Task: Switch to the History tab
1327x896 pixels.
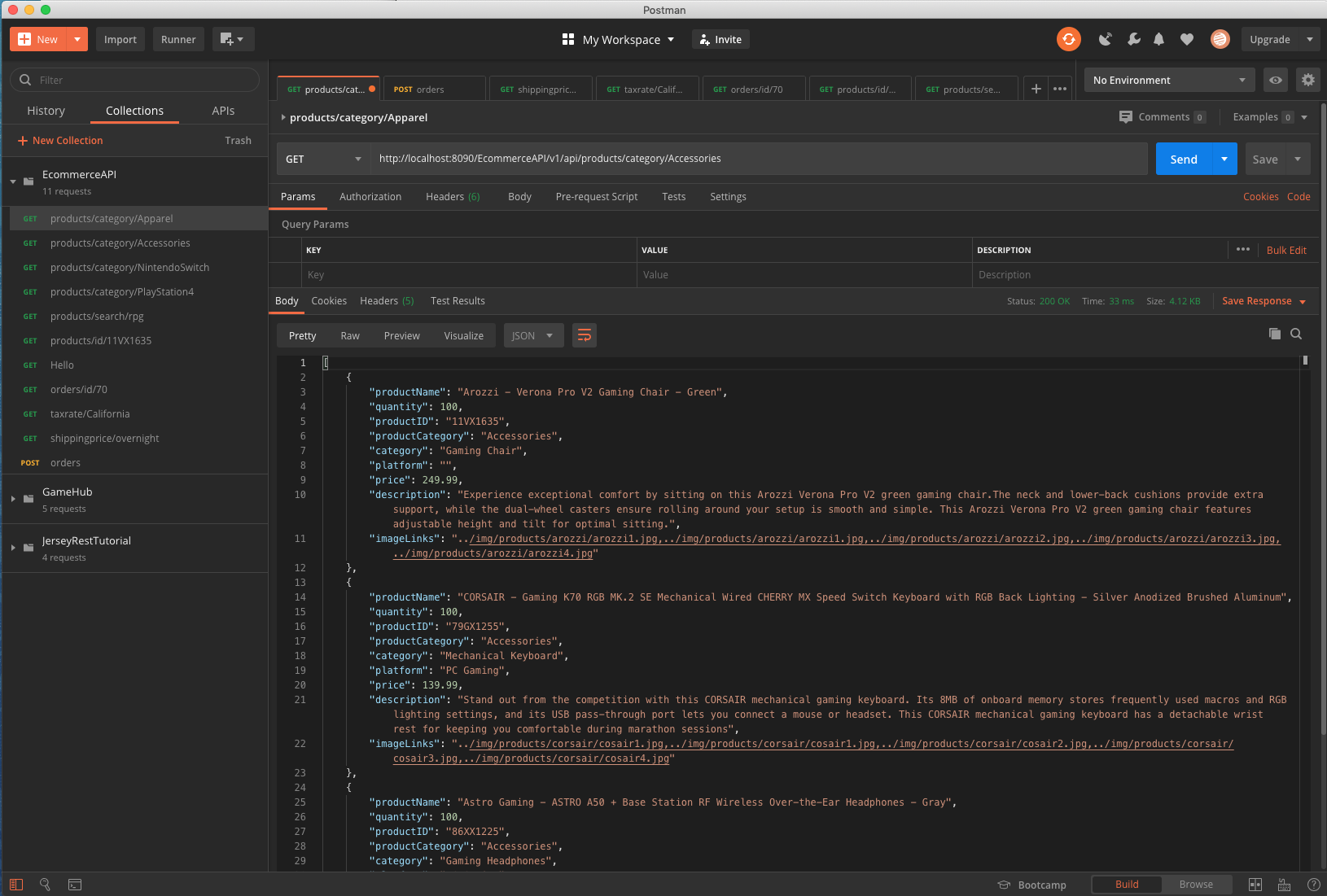Action: (x=46, y=111)
